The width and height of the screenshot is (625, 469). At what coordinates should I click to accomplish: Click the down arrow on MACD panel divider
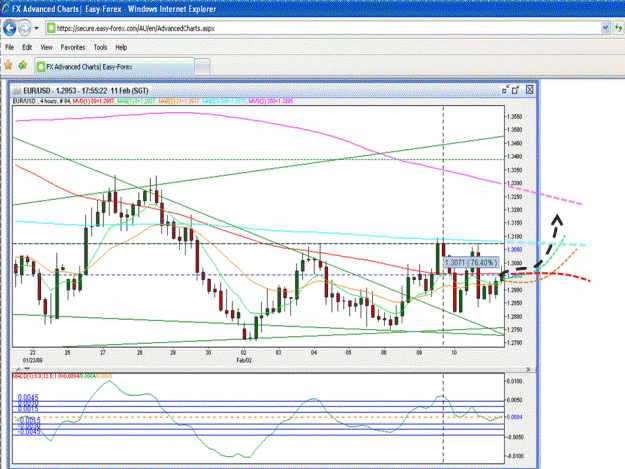point(27,369)
